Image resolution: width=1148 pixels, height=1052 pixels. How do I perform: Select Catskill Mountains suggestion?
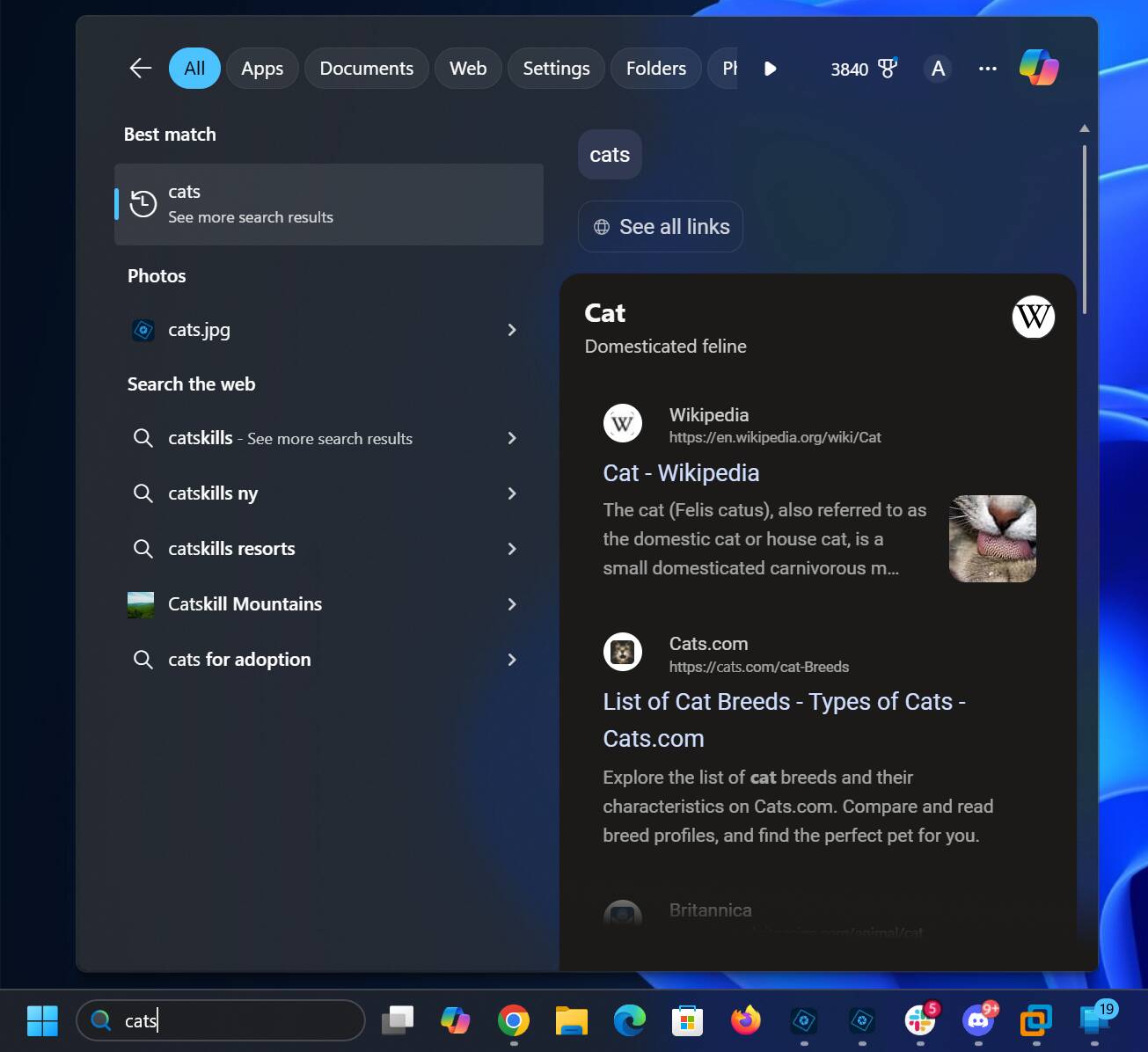(329, 604)
